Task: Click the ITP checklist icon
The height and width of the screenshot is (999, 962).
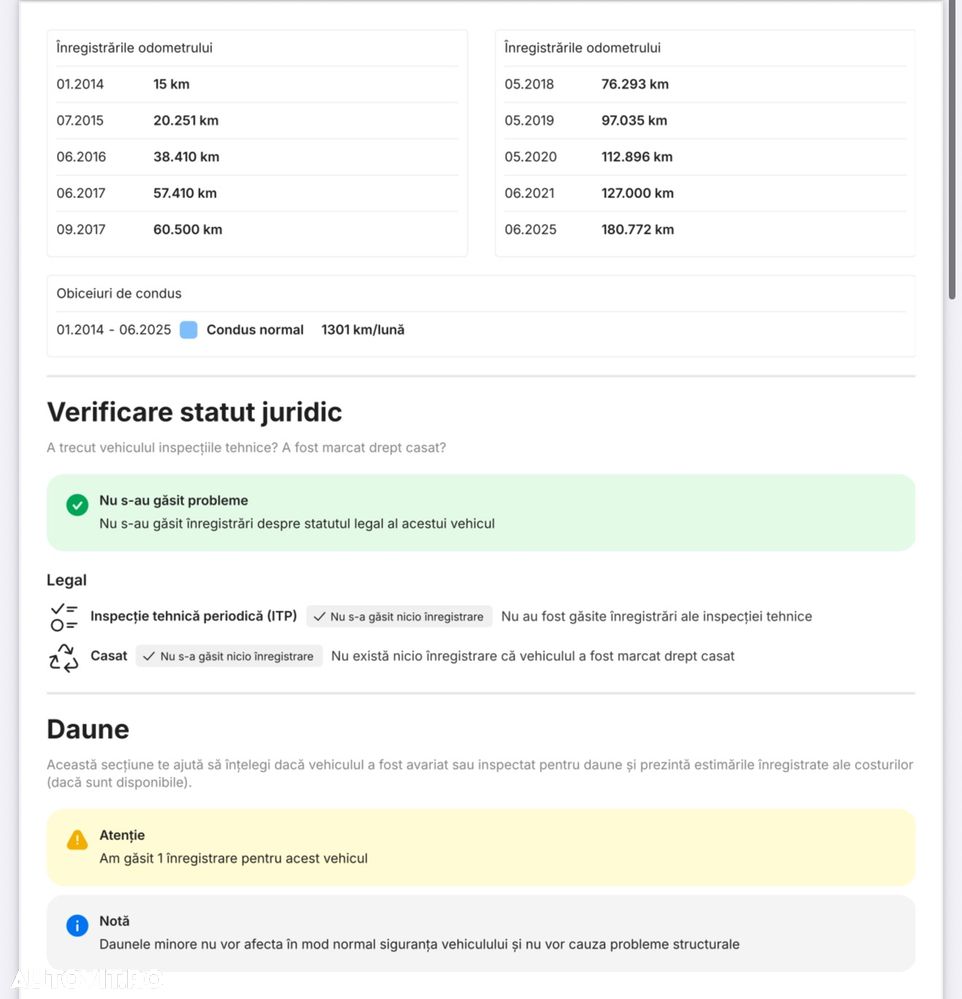Action: [x=64, y=617]
